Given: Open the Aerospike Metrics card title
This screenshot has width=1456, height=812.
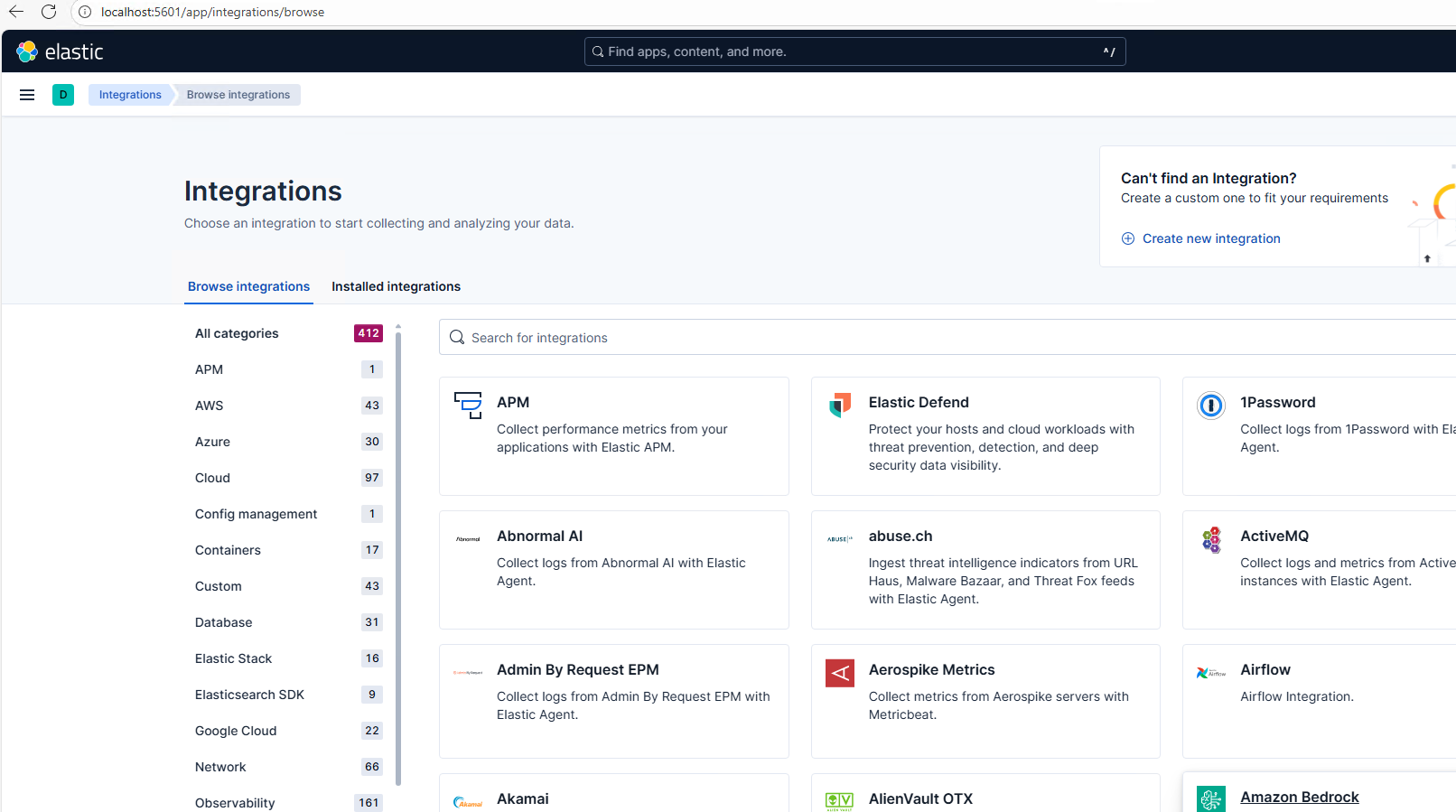Looking at the screenshot, I should [x=931, y=669].
